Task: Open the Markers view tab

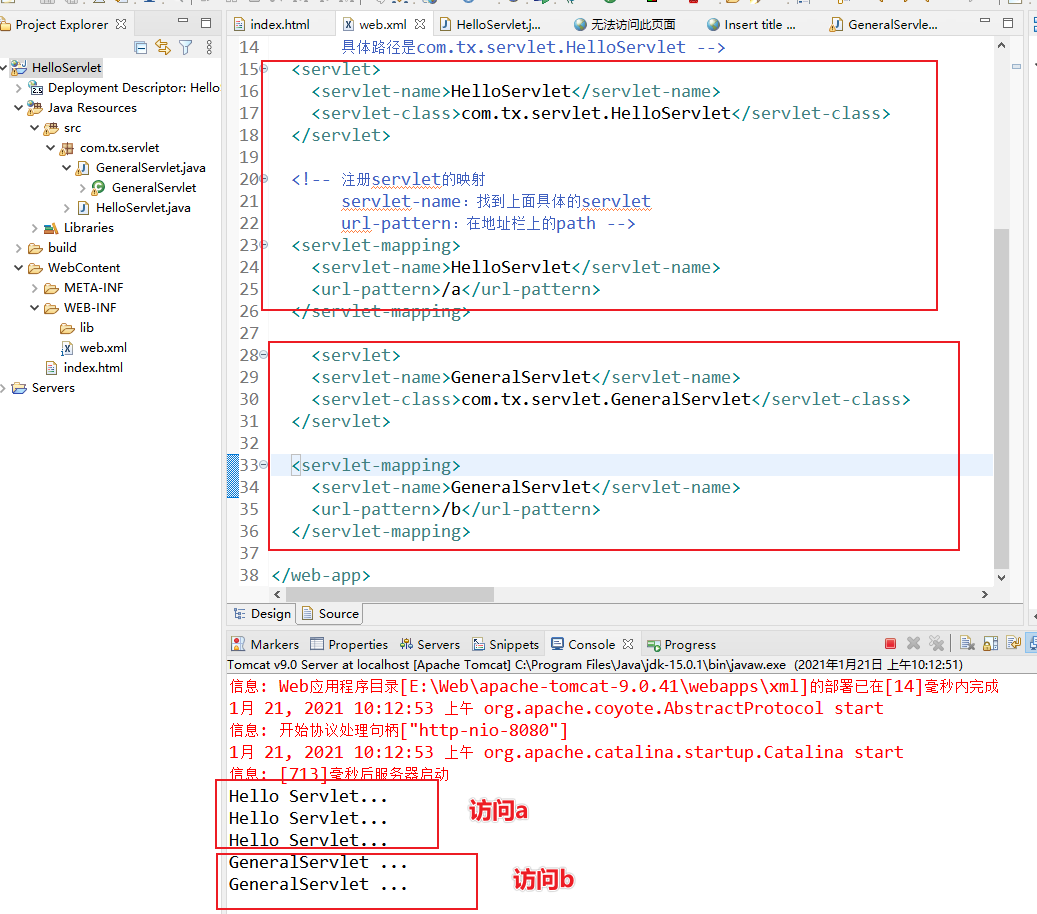Action: 265,644
